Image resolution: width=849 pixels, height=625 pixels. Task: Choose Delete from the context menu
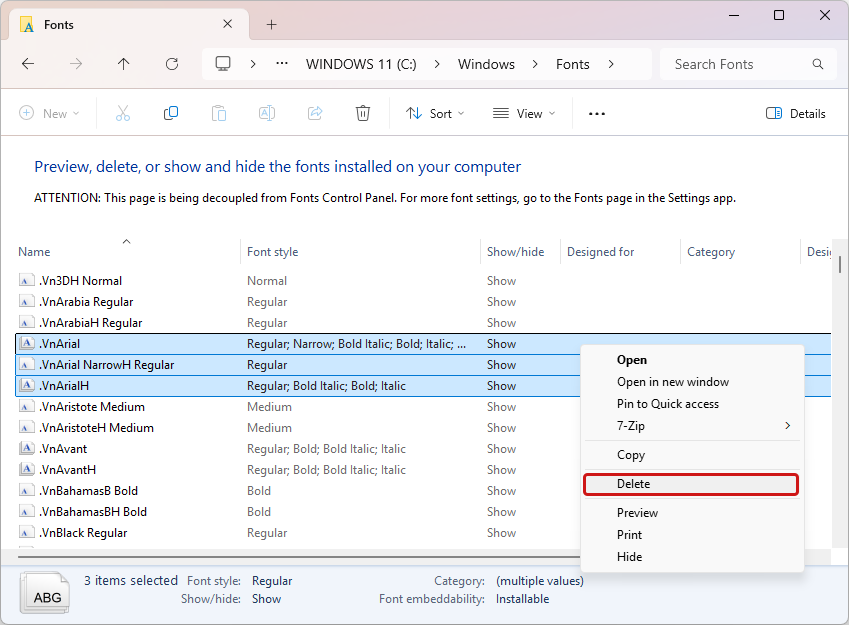(691, 484)
